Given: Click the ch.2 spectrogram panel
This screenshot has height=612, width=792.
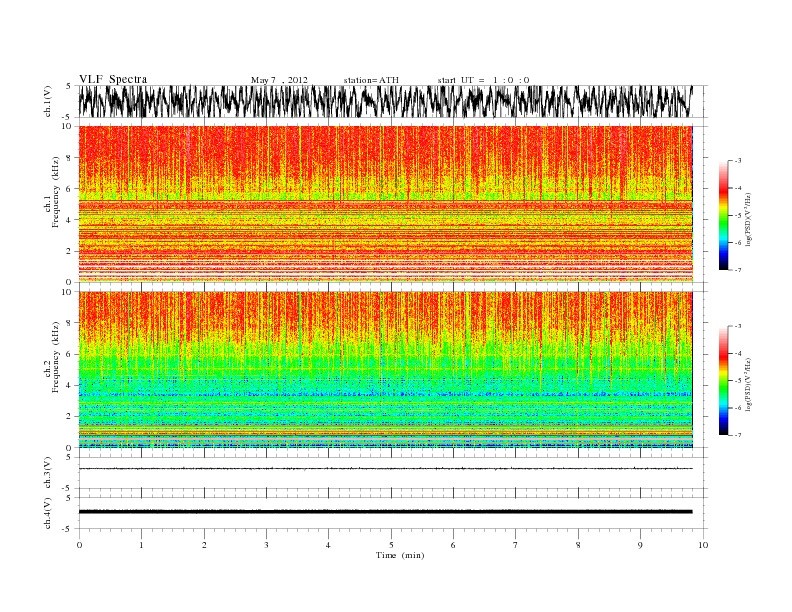Looking at the screenshot, I should 385,370.
